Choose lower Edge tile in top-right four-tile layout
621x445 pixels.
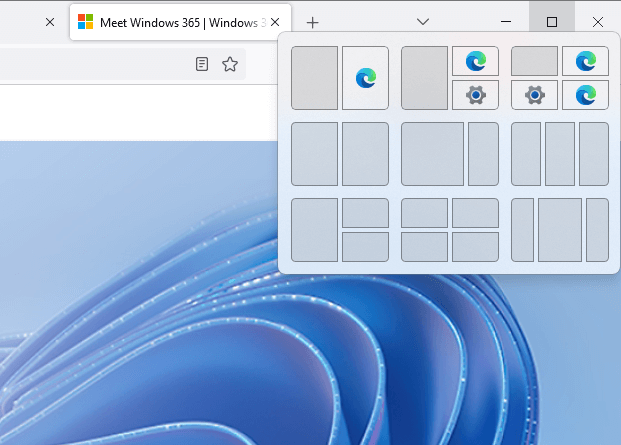point(585,95)
